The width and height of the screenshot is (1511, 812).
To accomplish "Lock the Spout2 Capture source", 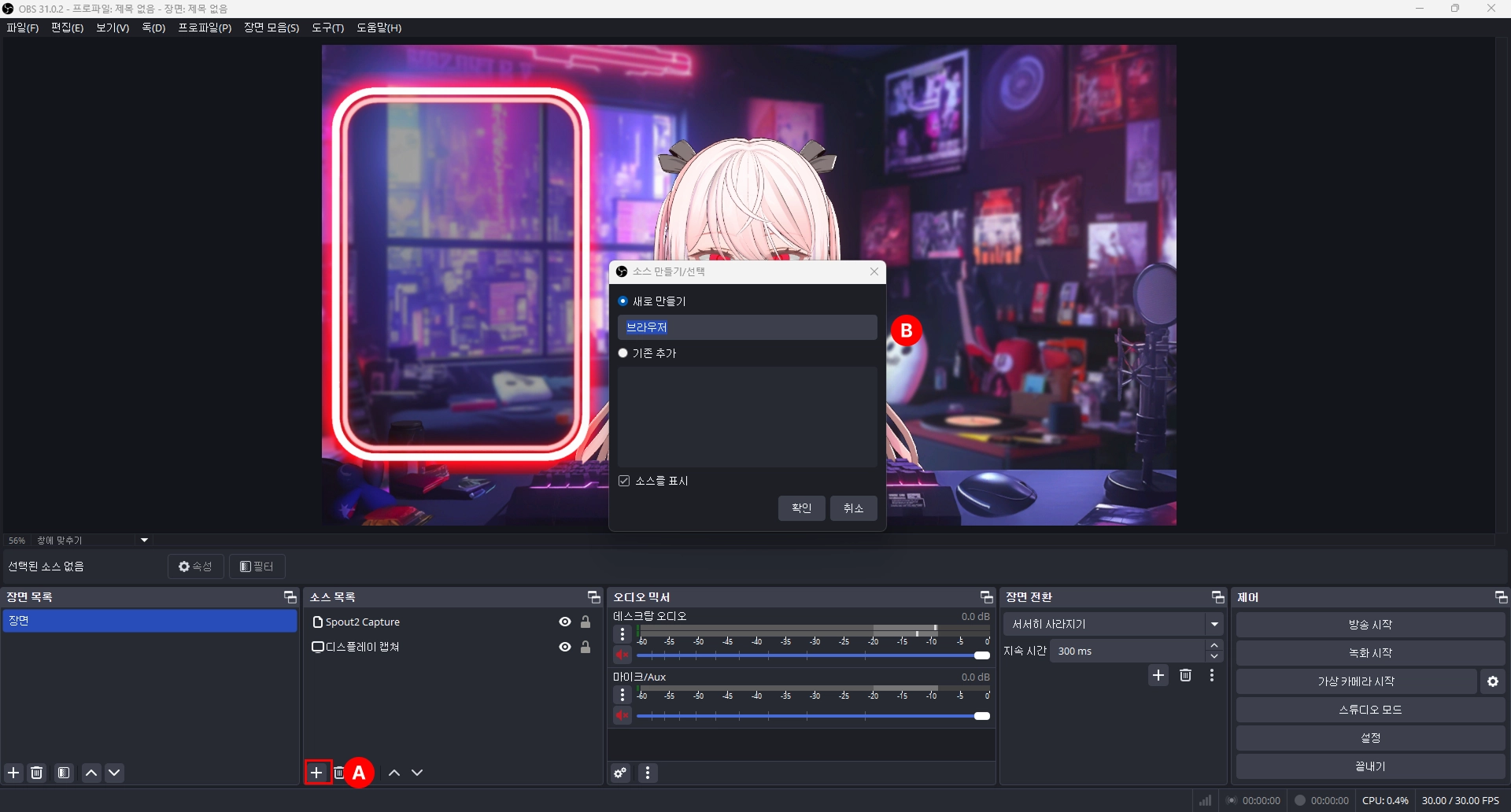I will (x=586, y=622).
